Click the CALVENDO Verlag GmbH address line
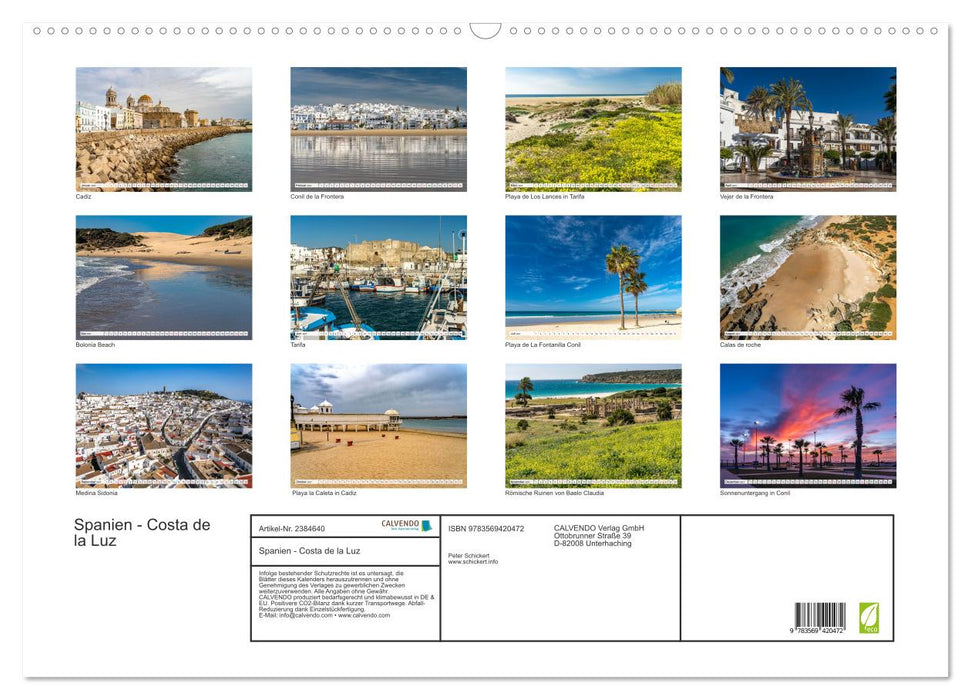This screenshot has width=971, height=700. [x=599, y=528]
